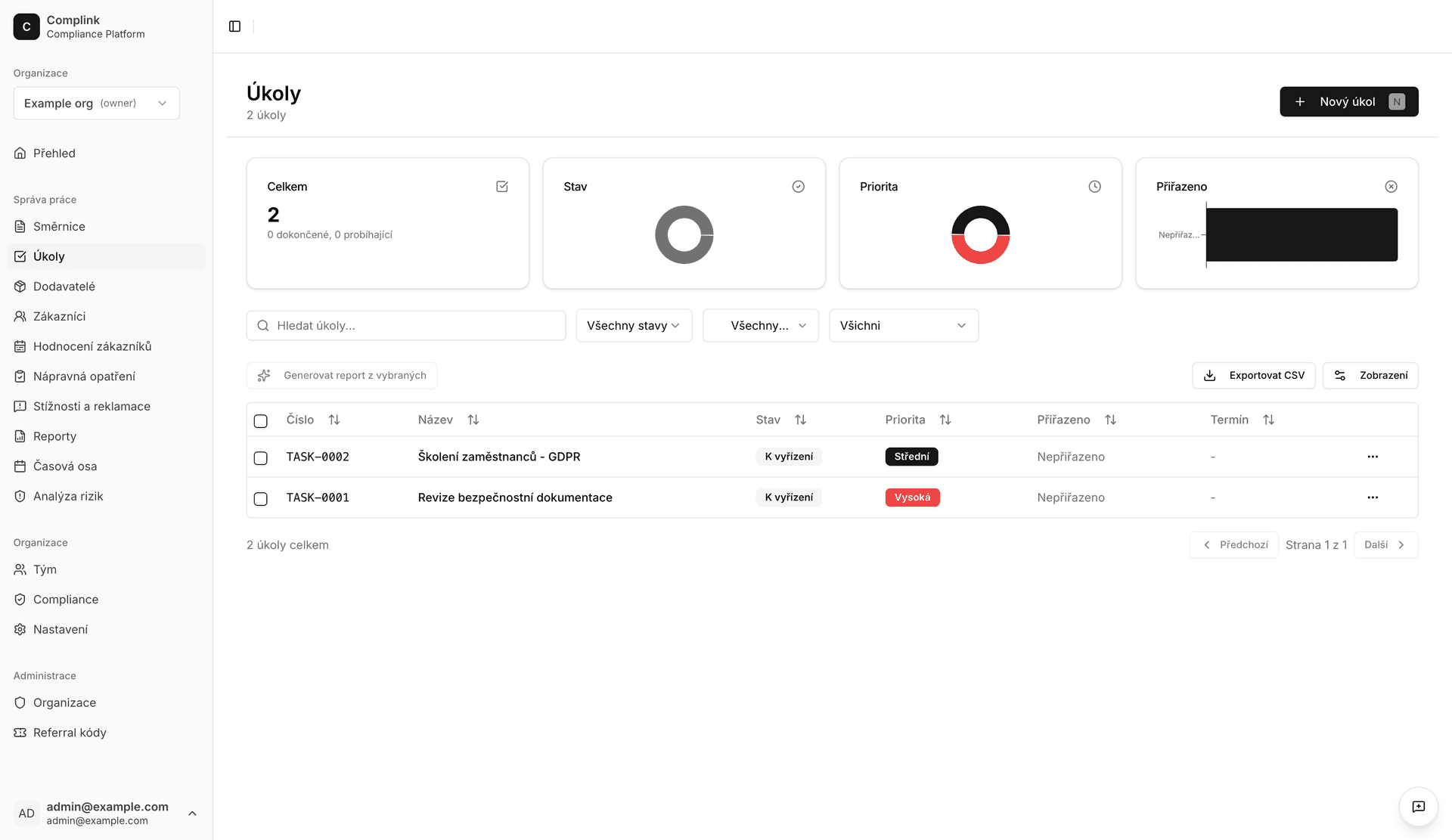The width and height of the screenshot is (1452, 840).
Task: Open the Všechny stavy status filter
Action: (634, 326)
